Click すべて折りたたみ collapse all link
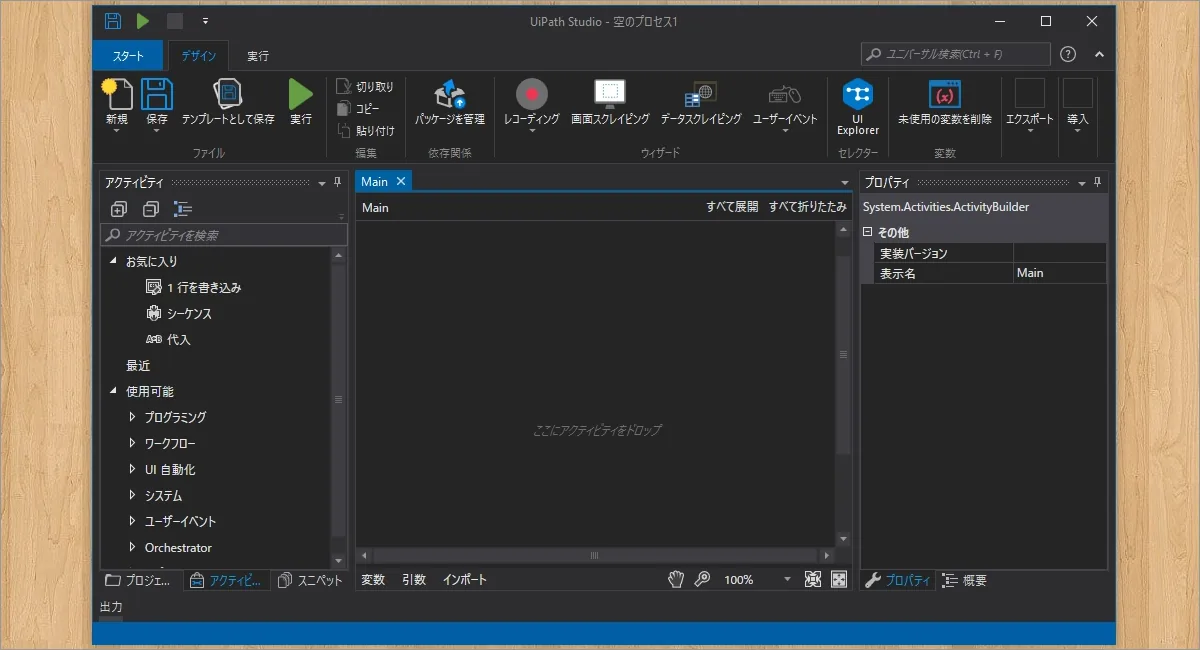The height and width of the screenshot is (650, 1200). [x=807, y=207]
